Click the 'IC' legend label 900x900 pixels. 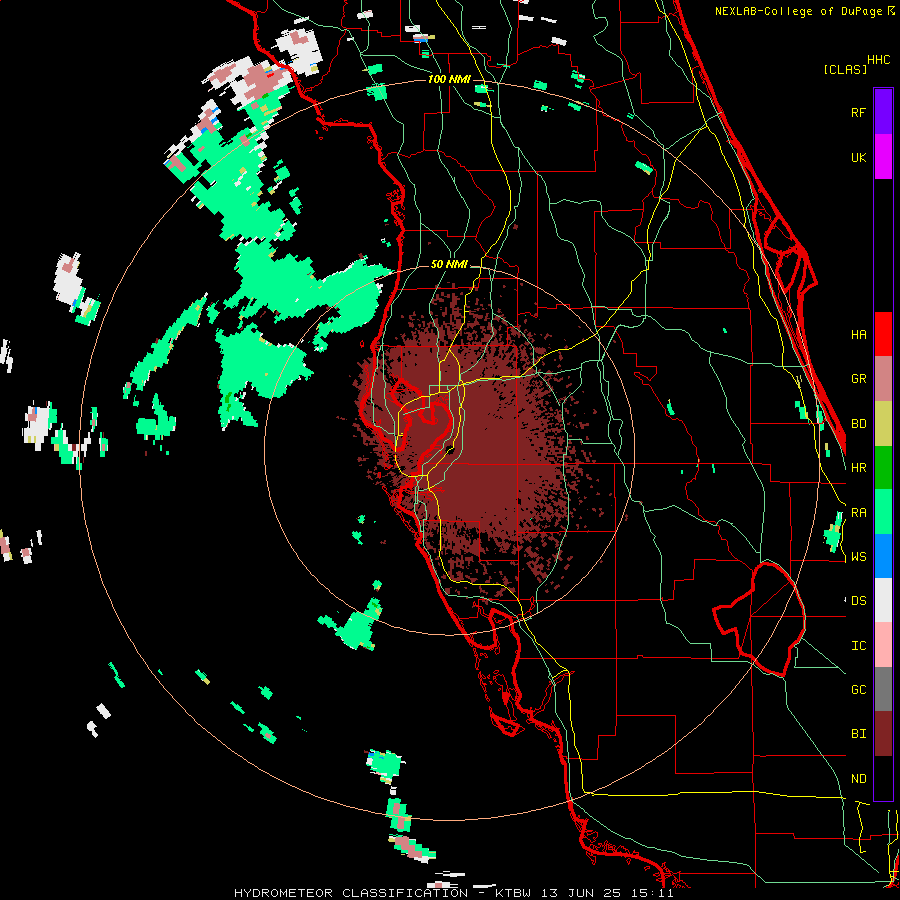point(858,646)
